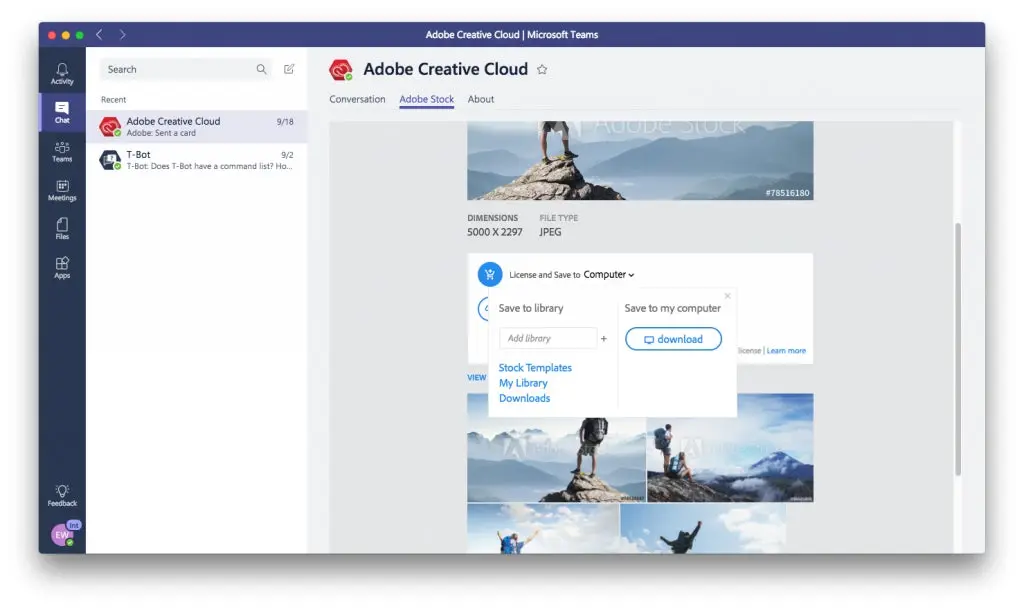Image resolution: width=1024 pixels, height=609 pixels.
Task: Switch to the About tab
Action: 481,99
